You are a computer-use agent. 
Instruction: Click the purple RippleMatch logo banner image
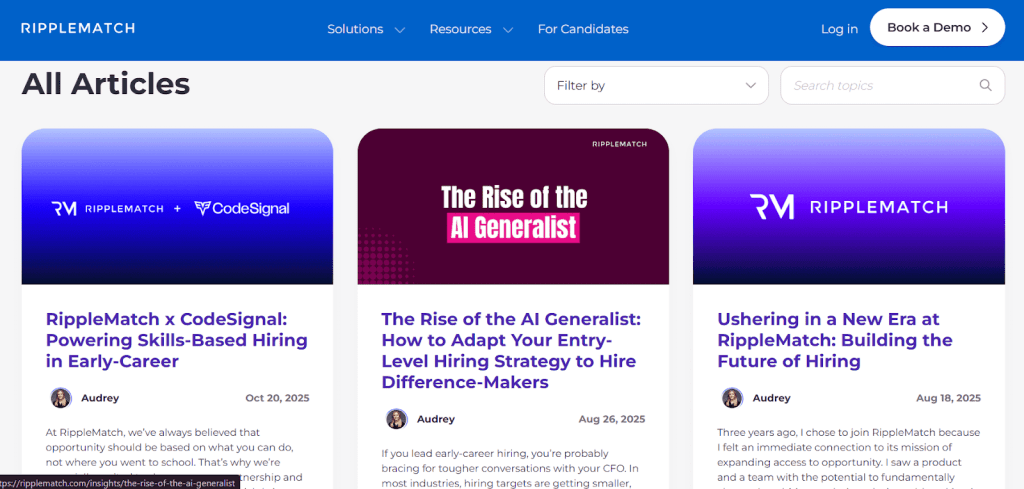(849, 207)
